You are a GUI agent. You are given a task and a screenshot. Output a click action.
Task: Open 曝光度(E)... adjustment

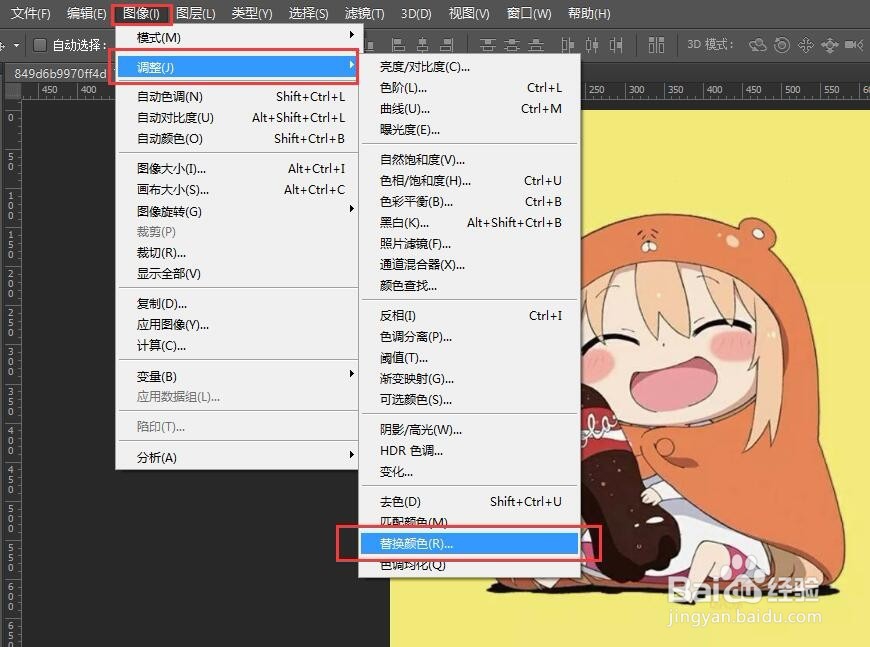[469, 130]
